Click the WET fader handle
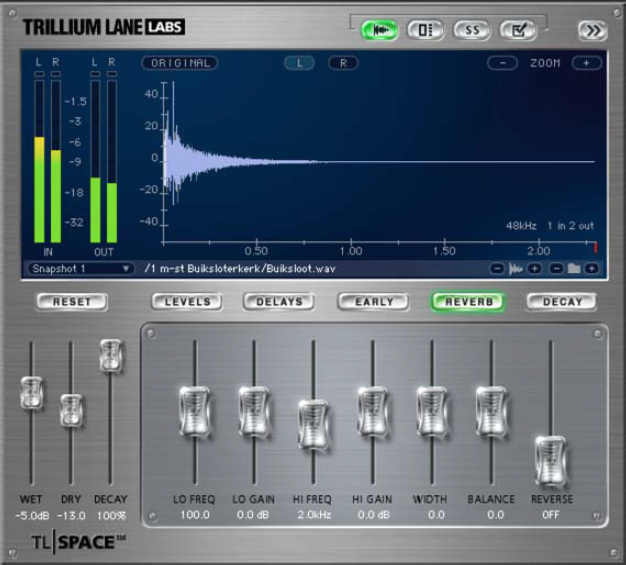The image size is (626, 565). (x=32, y=393)
